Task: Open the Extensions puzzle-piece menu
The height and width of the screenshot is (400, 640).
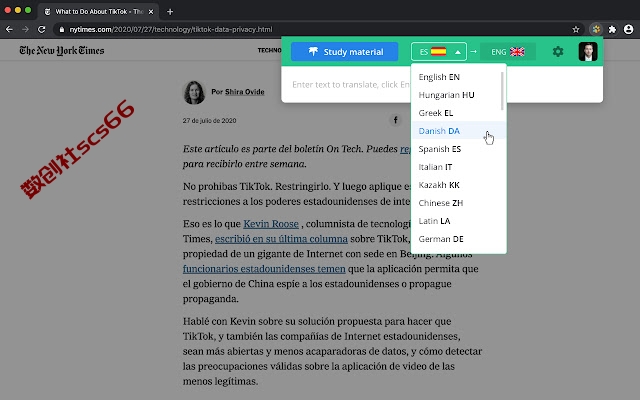Action: point(612,29)
